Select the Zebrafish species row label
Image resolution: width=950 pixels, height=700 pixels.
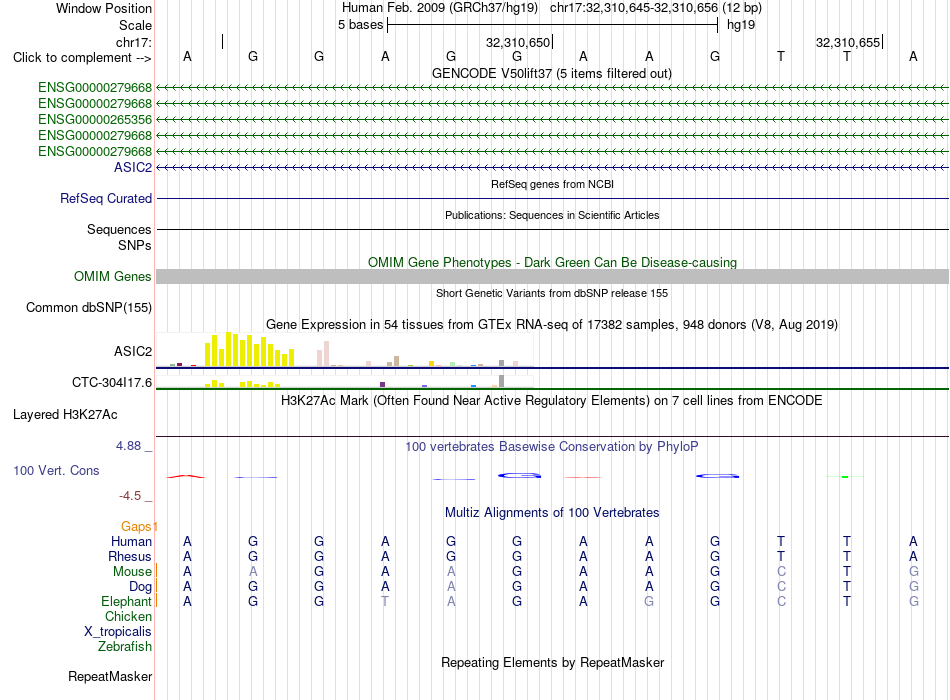125,647
